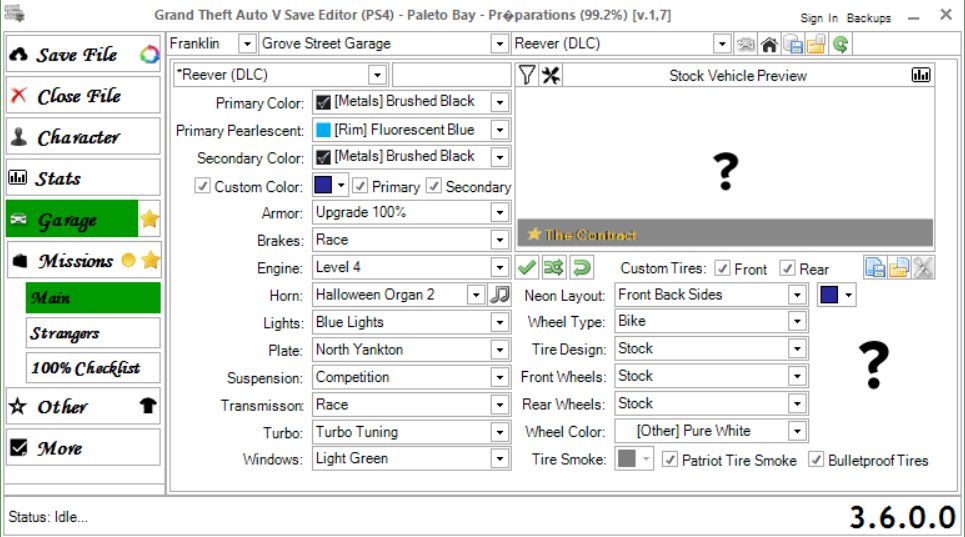The width and height of the screenshot is (965, 537).
Task: Toggle Bulletproof Tires checkbox
Action: point(816,459)
